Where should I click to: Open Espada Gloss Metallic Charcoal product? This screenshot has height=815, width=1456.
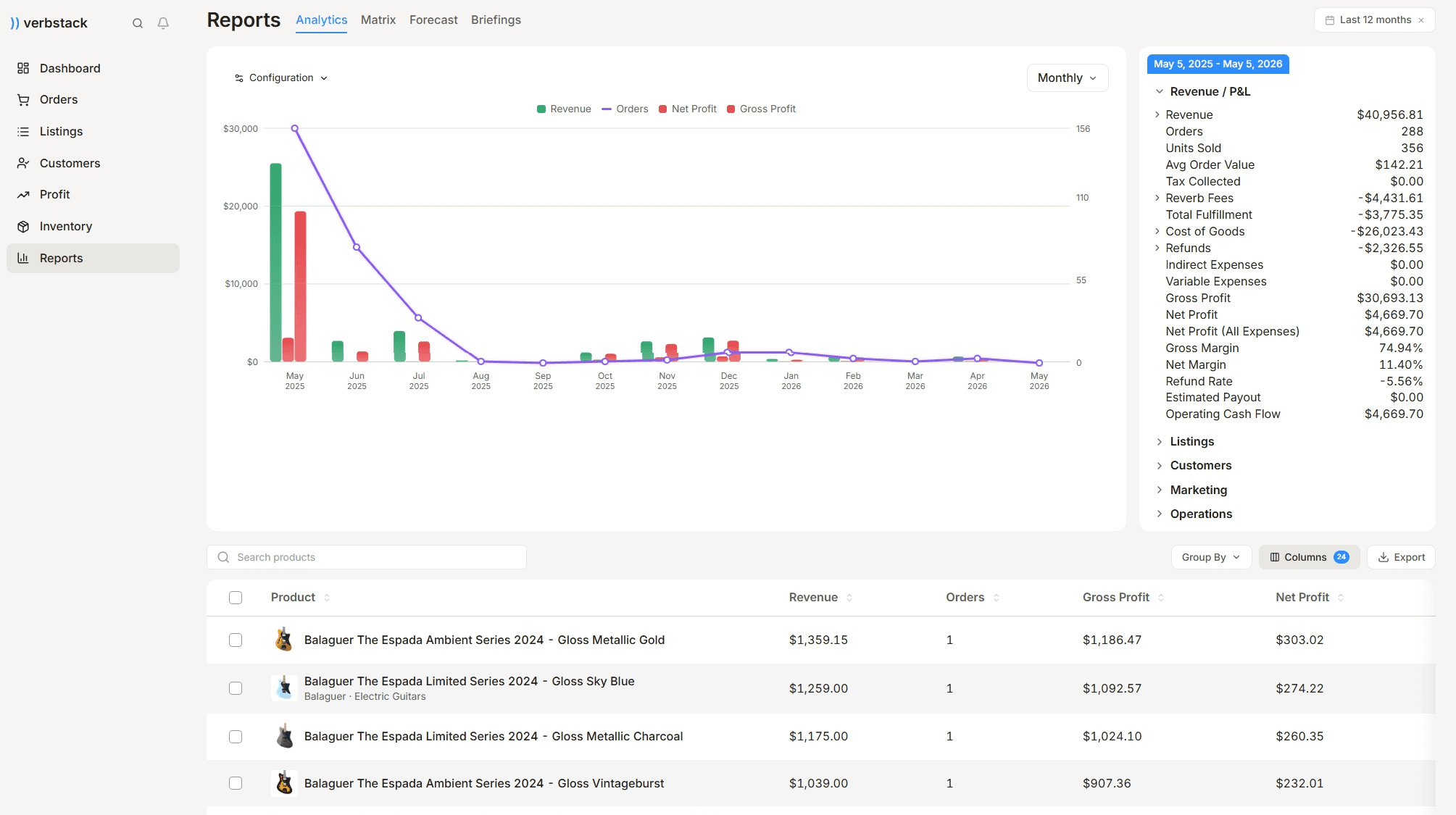494,736
